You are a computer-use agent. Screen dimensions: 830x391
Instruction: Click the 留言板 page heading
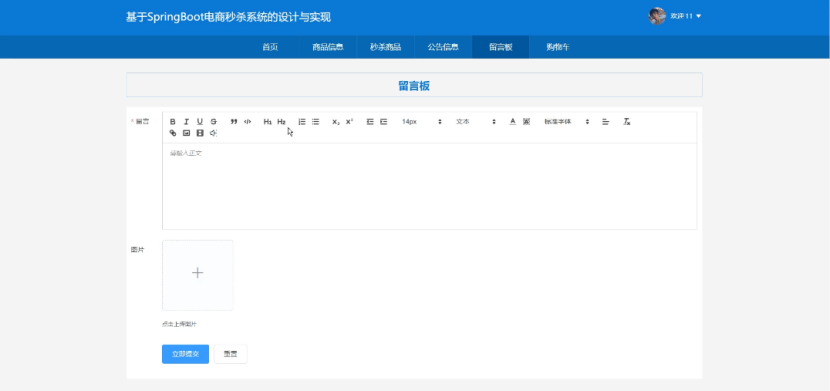(x=414, y=86)
